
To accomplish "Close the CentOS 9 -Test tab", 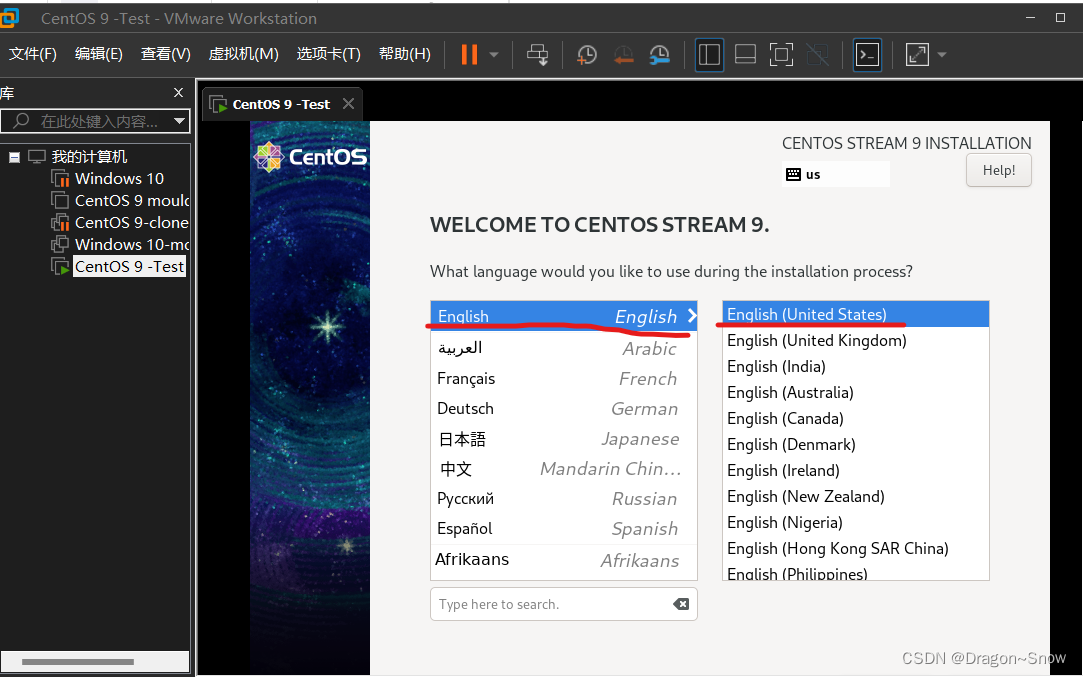I will (348, 104).
